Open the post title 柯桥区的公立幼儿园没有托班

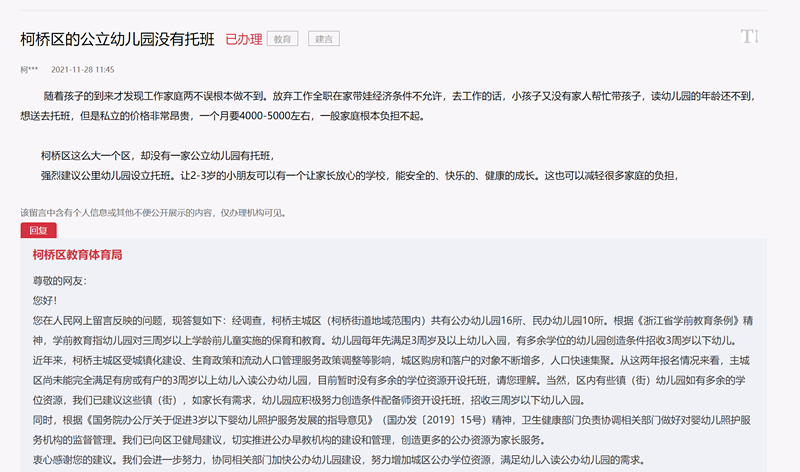click(117, 39)
